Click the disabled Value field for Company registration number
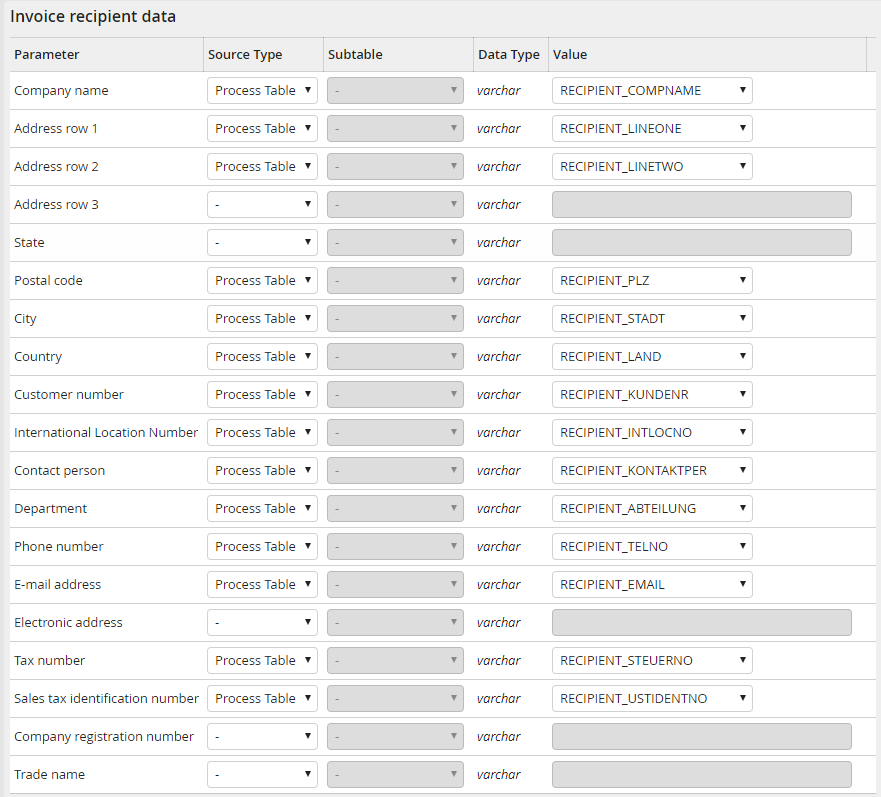This screenshot has width=881, height=797. pyautogui.click(x=702, y=736)
